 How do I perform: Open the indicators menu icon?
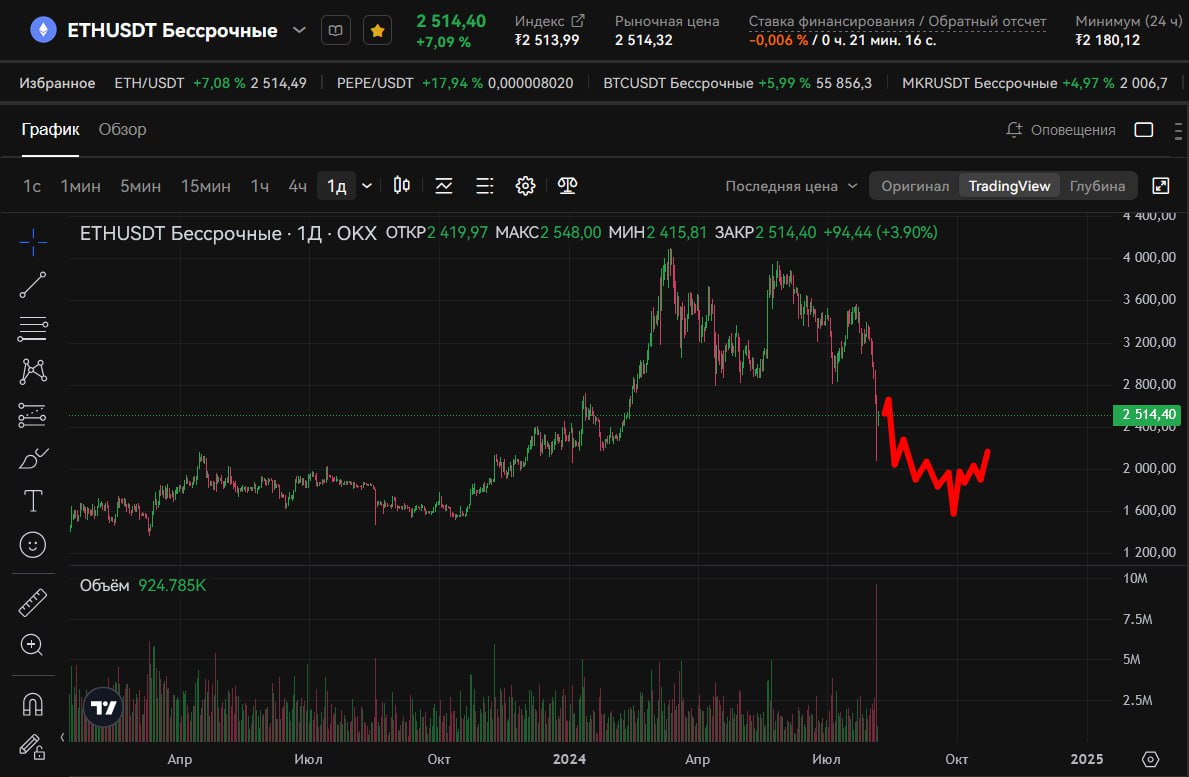[x=444, y=186]
